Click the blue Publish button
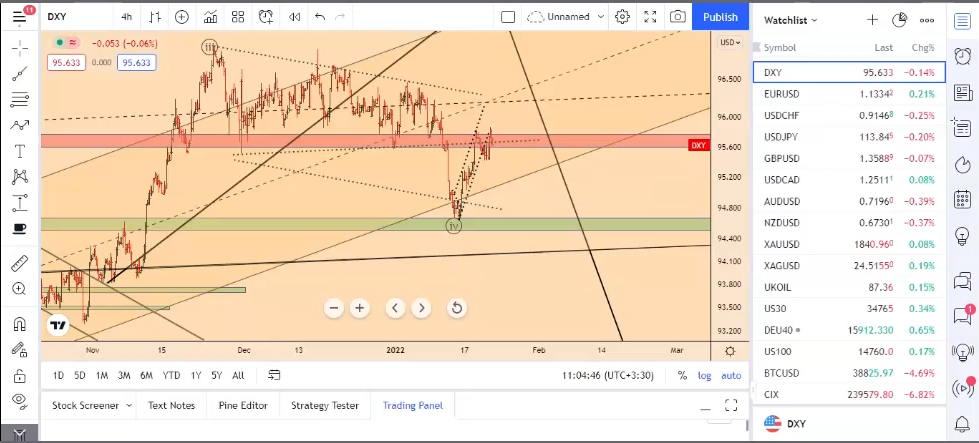Screen dimensions: 979x443 (x=720, y=17)
